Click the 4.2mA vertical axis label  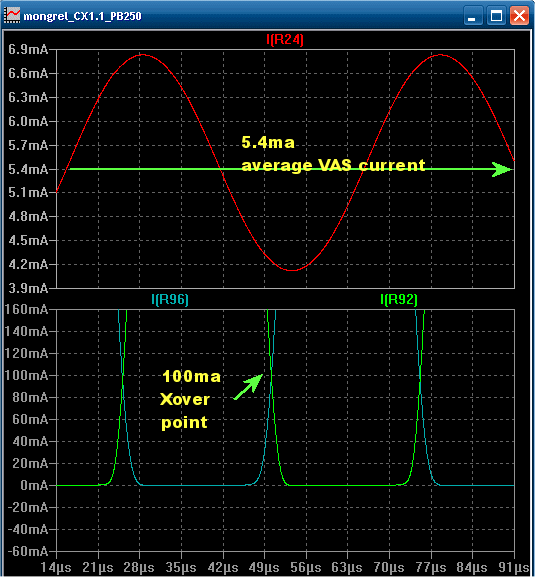click(28, 264)
